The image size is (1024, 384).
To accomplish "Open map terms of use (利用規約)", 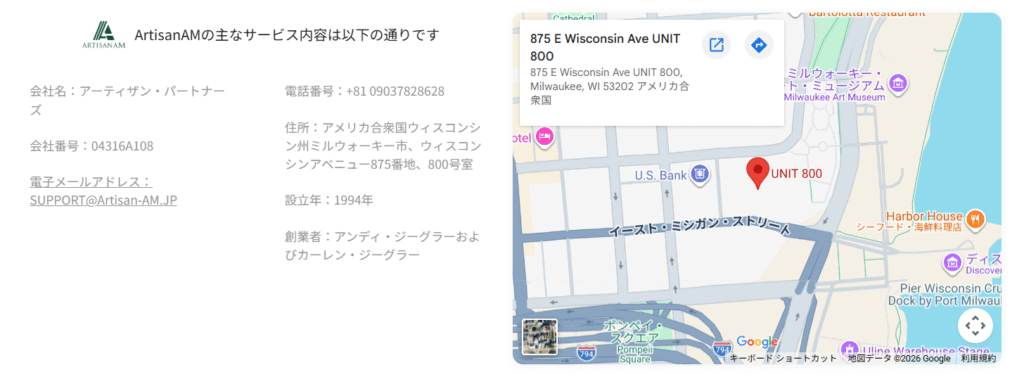I will (x=978, y=359).
